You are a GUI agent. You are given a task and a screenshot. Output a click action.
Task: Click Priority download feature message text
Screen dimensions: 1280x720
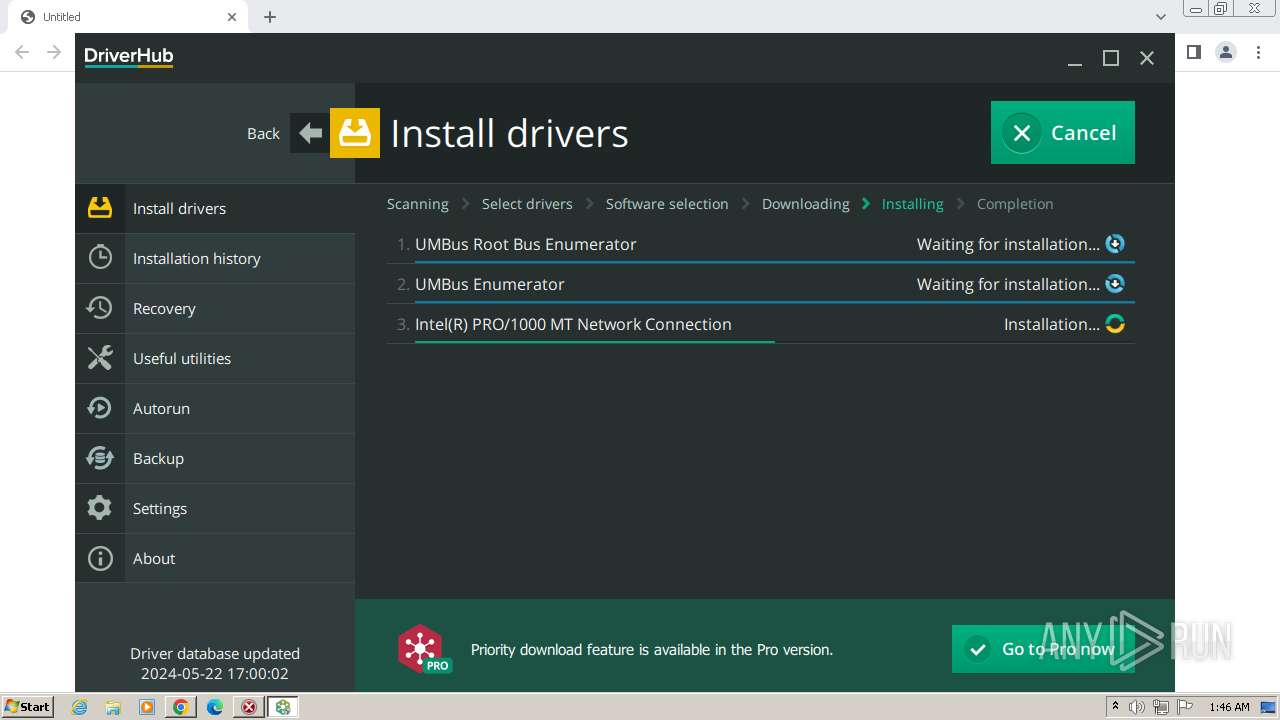652,650
